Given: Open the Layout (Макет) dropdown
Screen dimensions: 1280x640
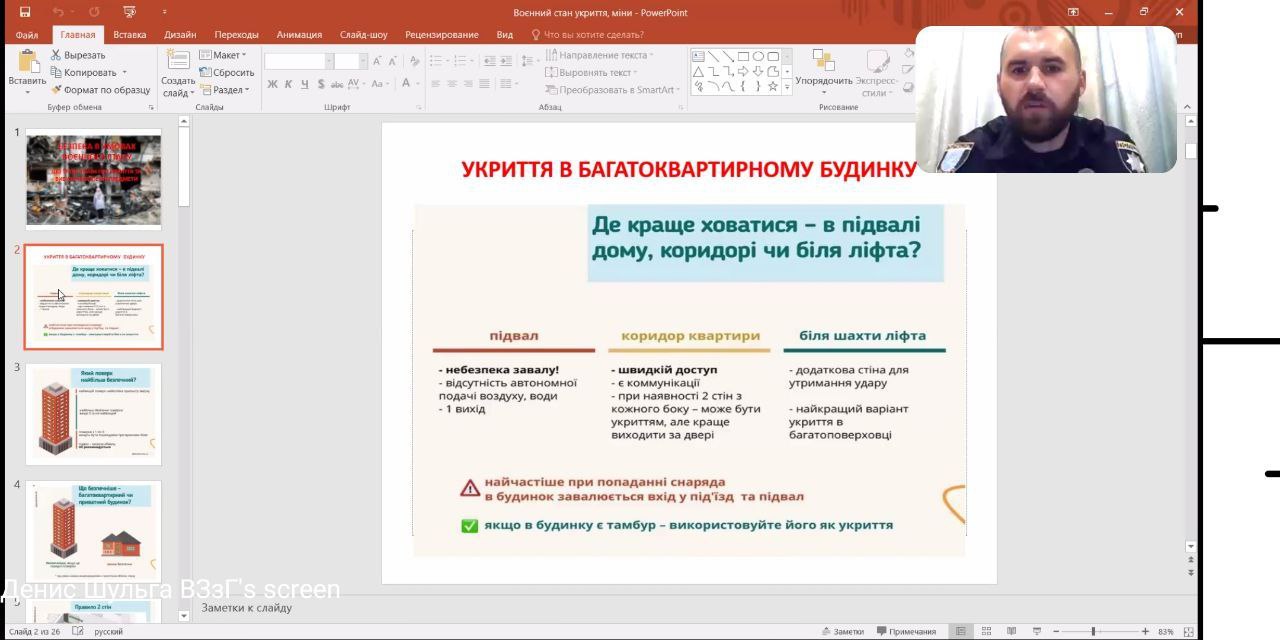Looking at the screenshot, I should pyautogui.click(x=225, y=55).
